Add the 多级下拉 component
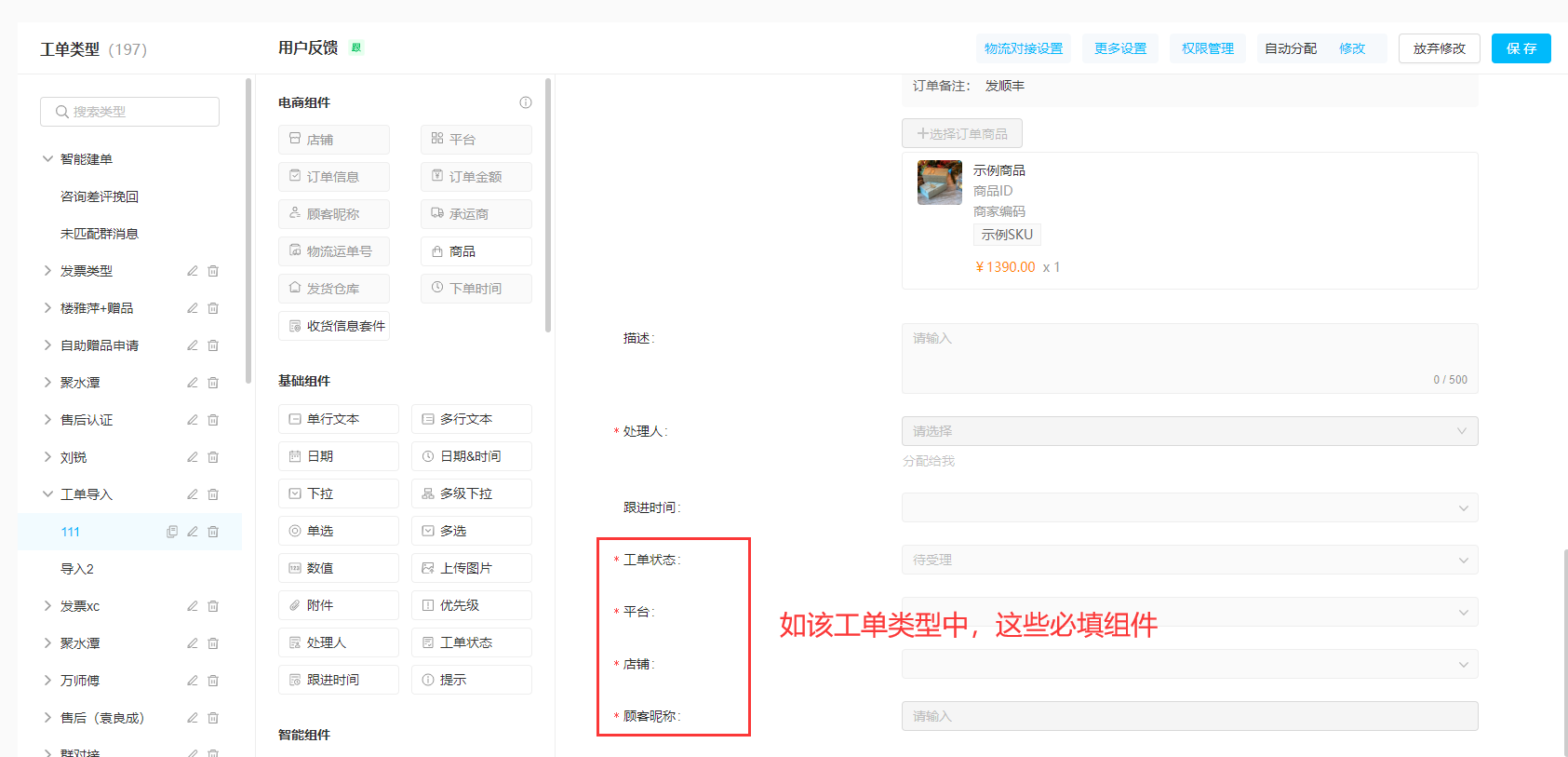Image resolution: width=1568 pixels, height=757 pixels. 472,493
